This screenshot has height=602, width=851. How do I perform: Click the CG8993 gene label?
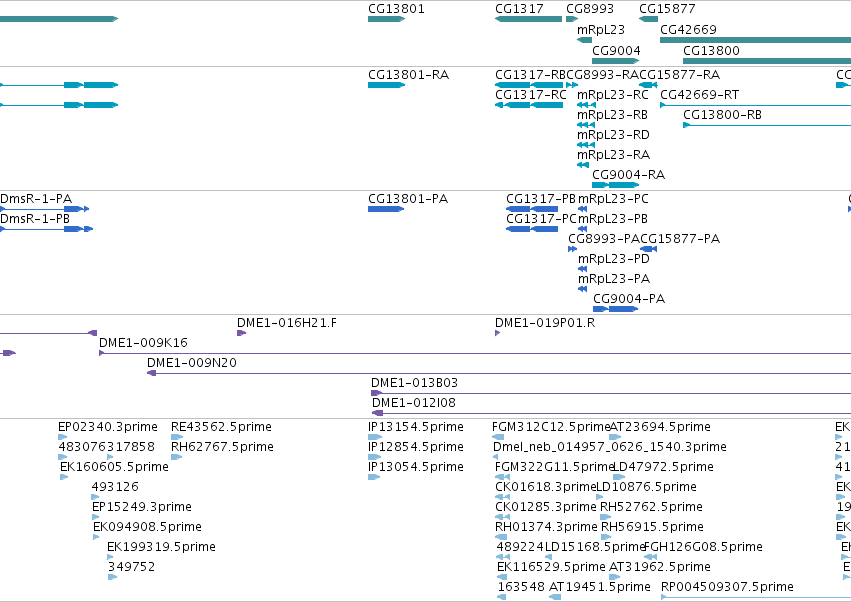[590, 9]
